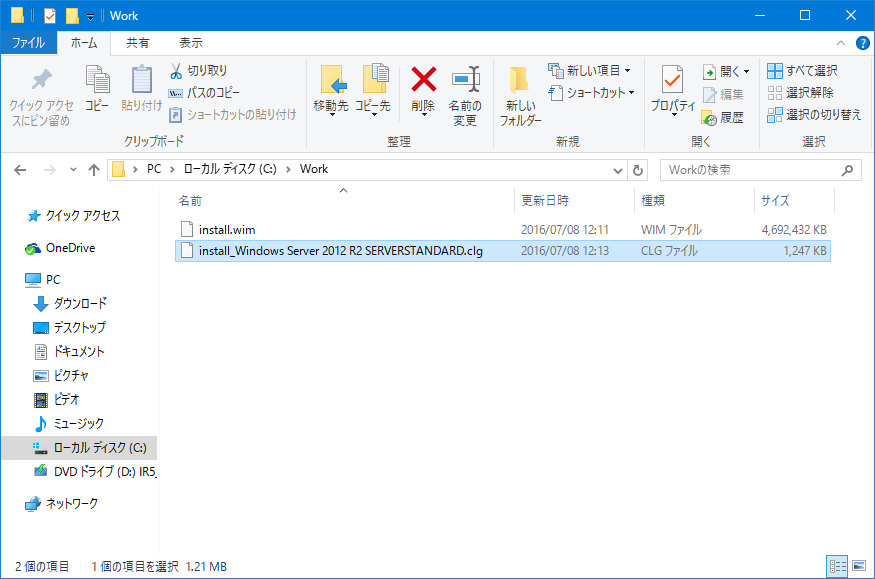
Task: Create a new folder from ribbon
Action: pyautogui.click(x=521, y=96)
